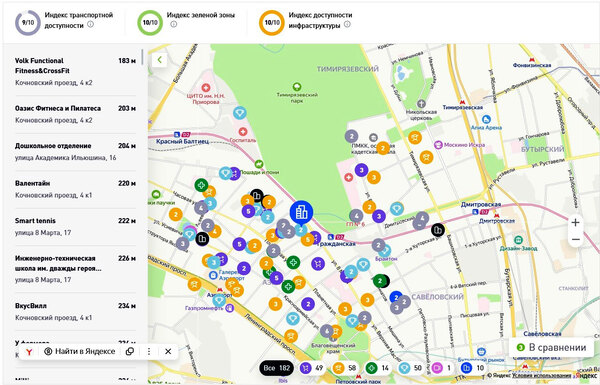
Task: Click the red Yandex Y logo
Action: [x=29, y=352]
